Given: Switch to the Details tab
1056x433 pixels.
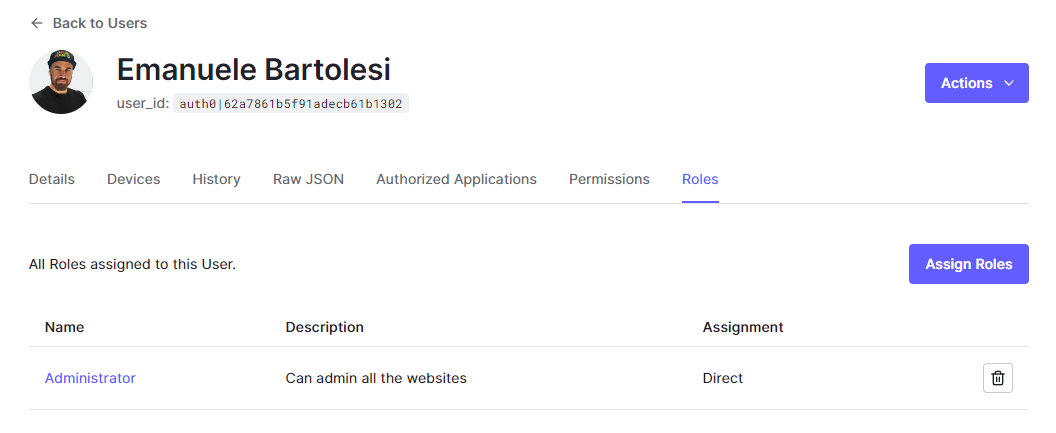Looking at the screenshot, I should [x=52, y=179].
